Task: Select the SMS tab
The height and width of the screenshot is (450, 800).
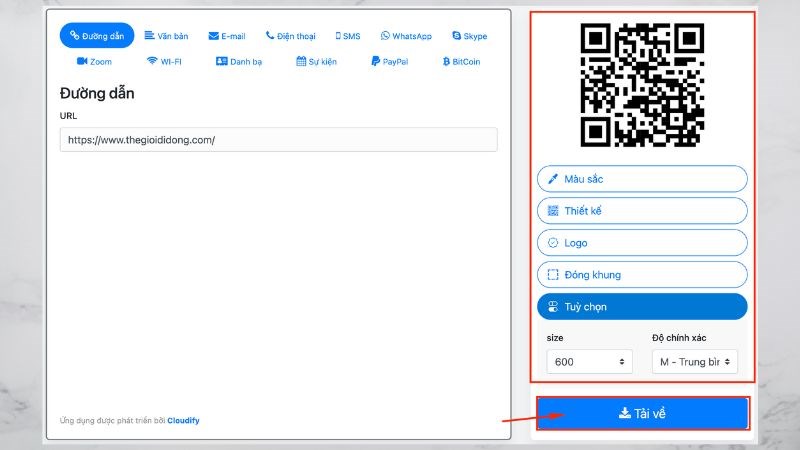Action: pyautogui.click(x=348, y=36)
